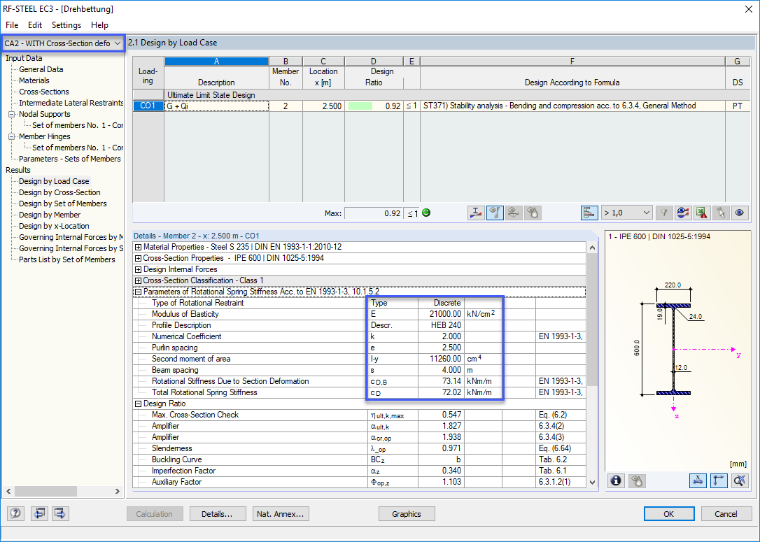
Task: Go to previous table with back arrow icon
Action: point(39,513)
